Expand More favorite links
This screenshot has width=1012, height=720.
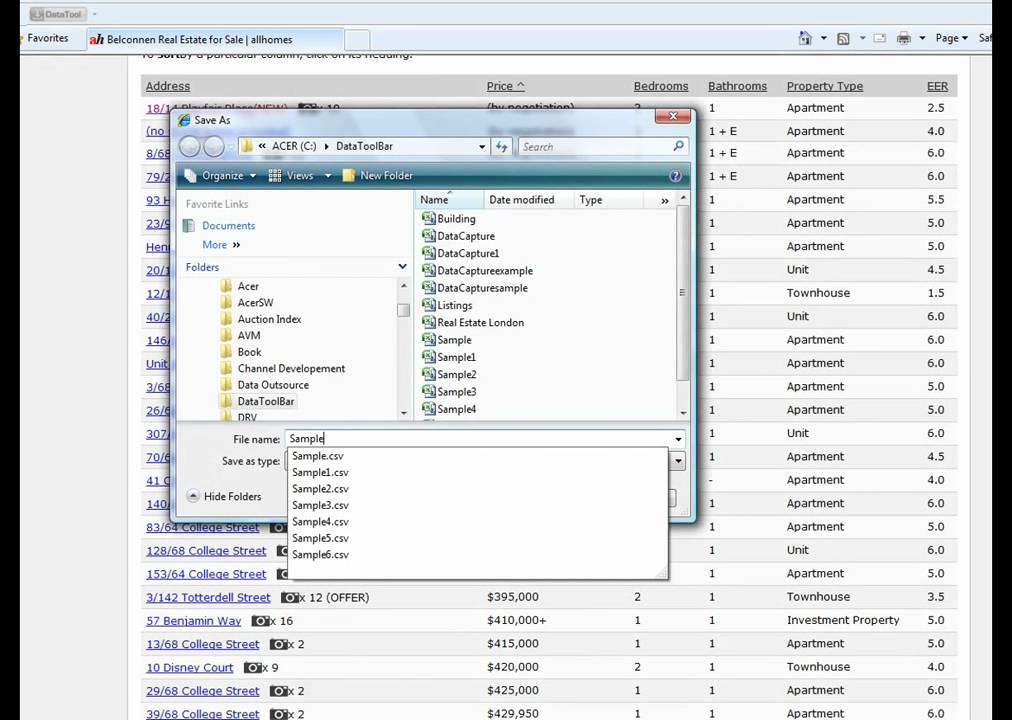(x=221, y=245)
